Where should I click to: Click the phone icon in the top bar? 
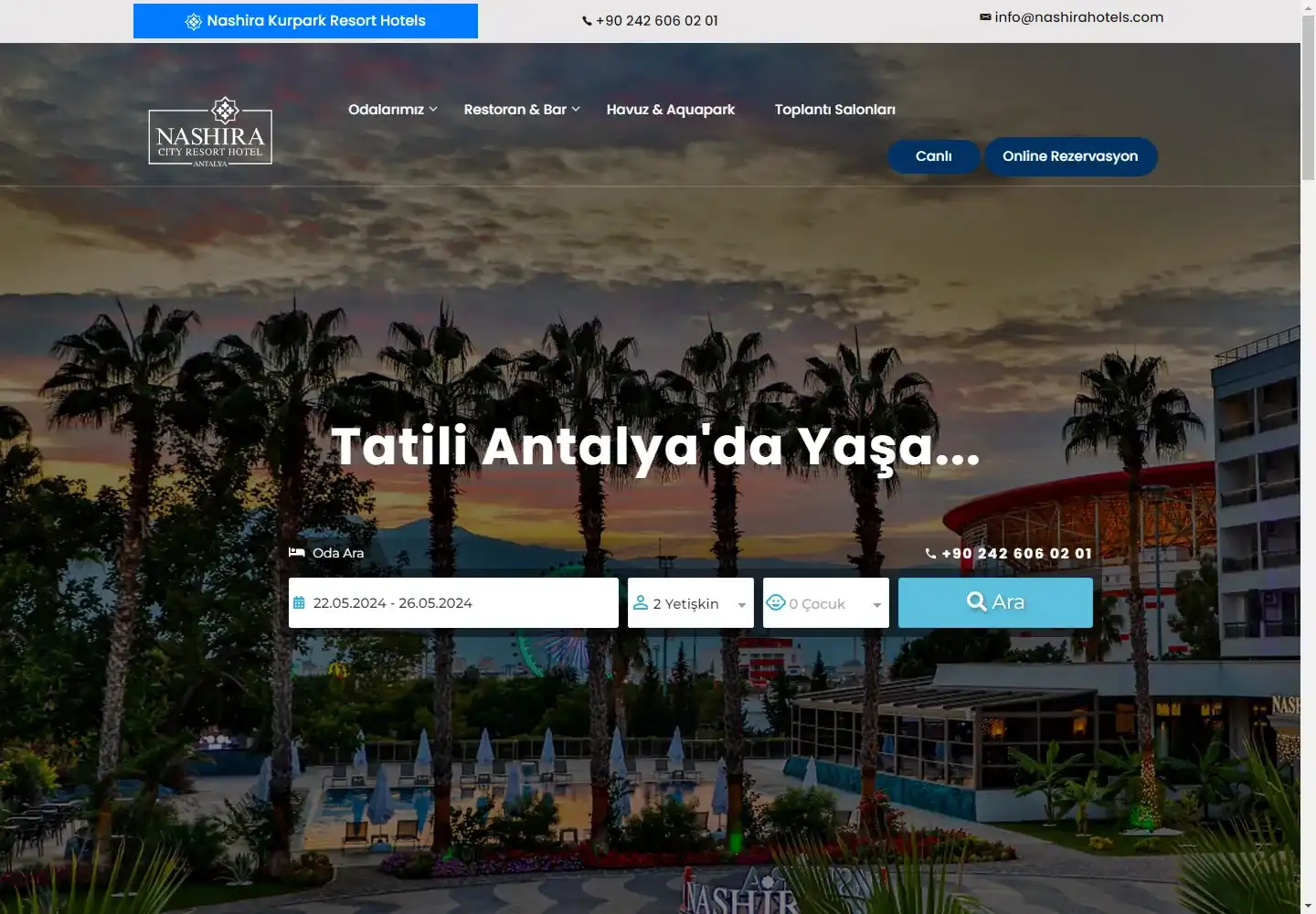click(x=587, y=21)
